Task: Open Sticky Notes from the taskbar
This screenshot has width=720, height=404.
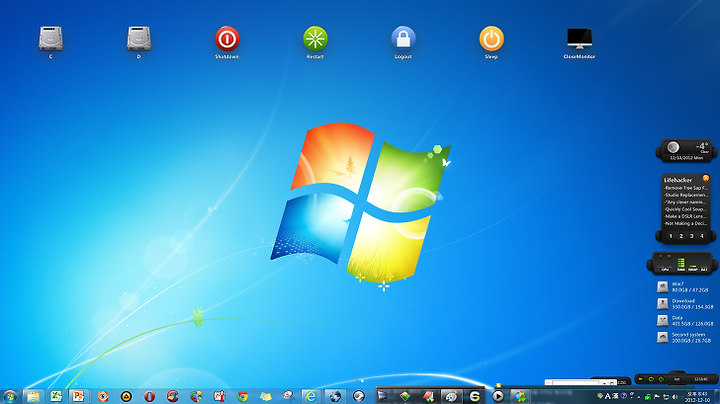Action: tap(266, 396)
